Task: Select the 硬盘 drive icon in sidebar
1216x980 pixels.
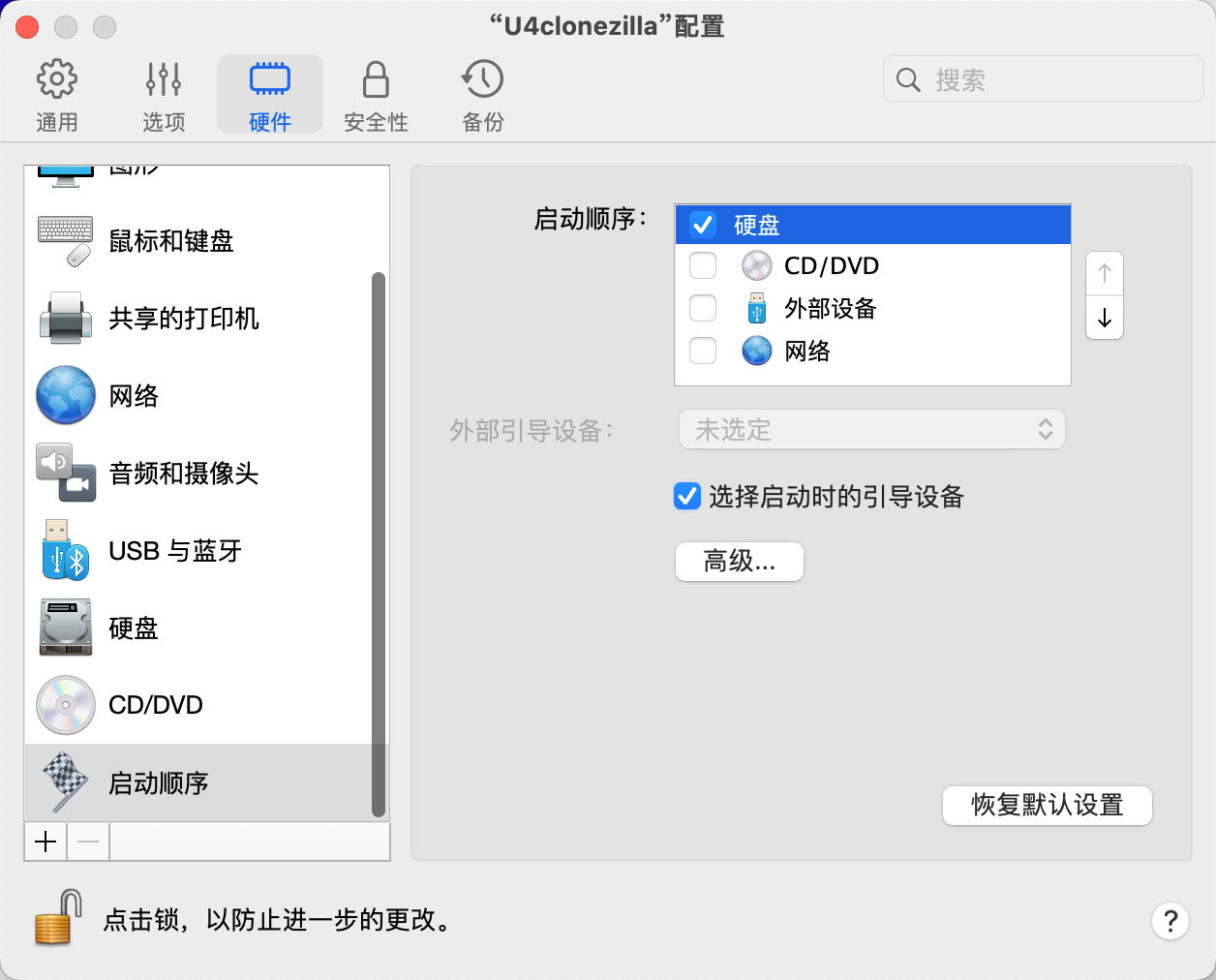Action: click(65, 628)
